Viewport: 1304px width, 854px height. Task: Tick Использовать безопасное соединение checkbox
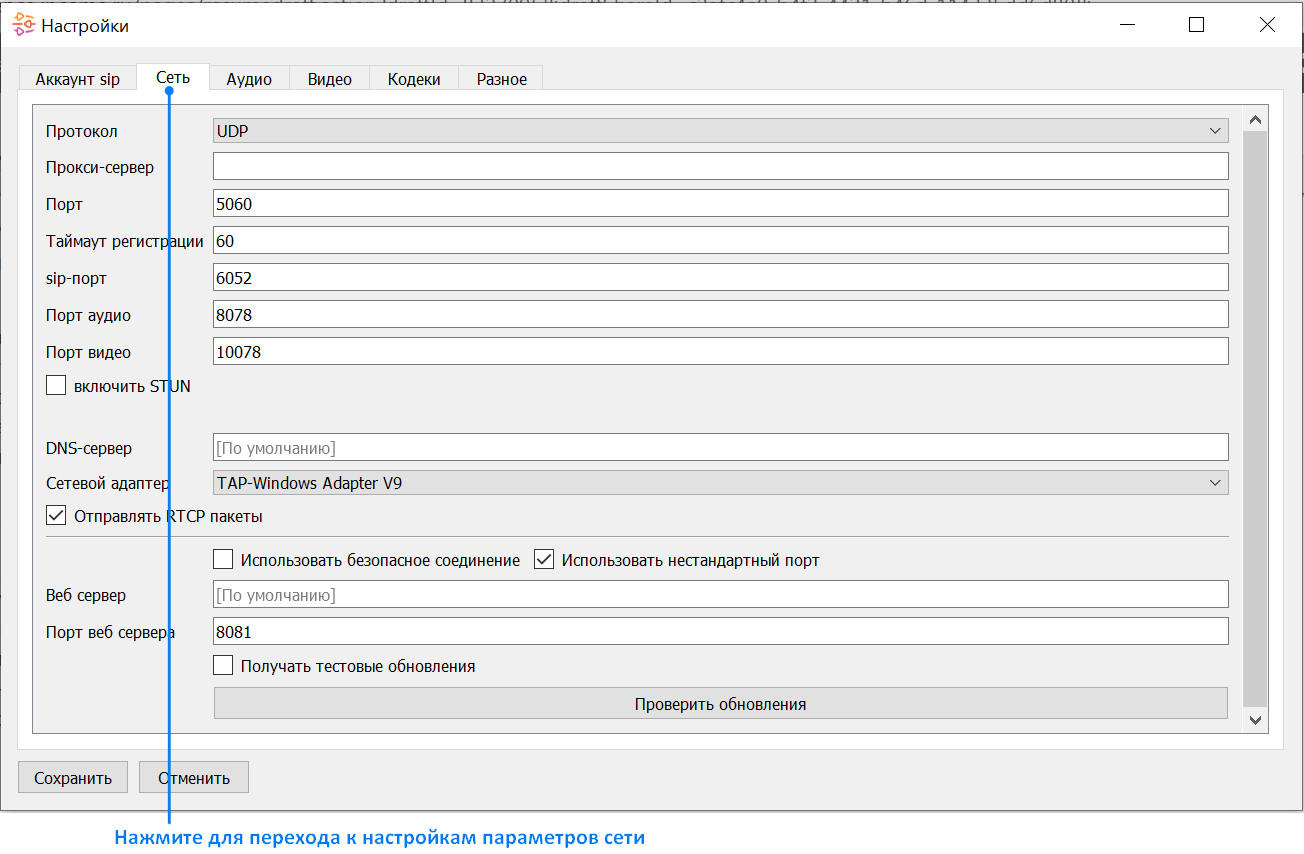(224, 560)
